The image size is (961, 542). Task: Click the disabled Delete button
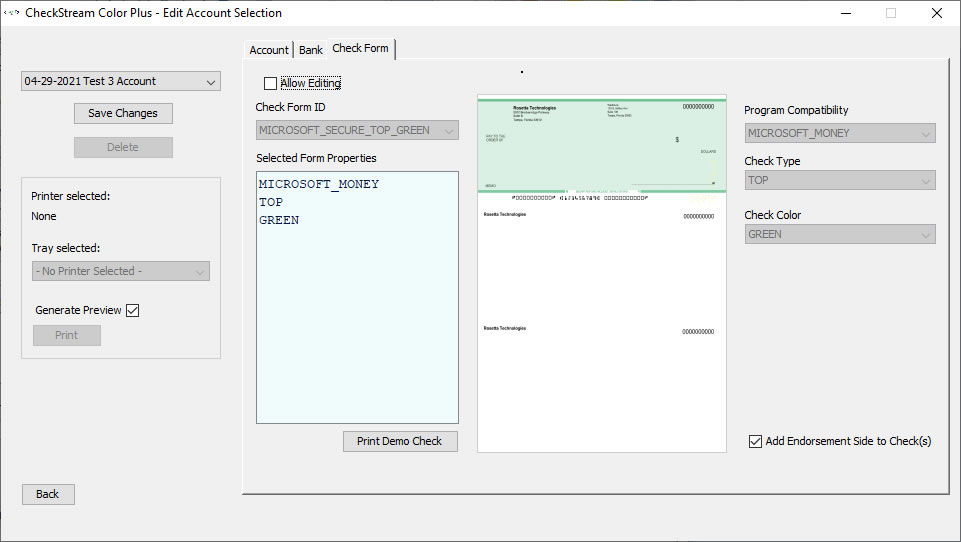[123, 147]
